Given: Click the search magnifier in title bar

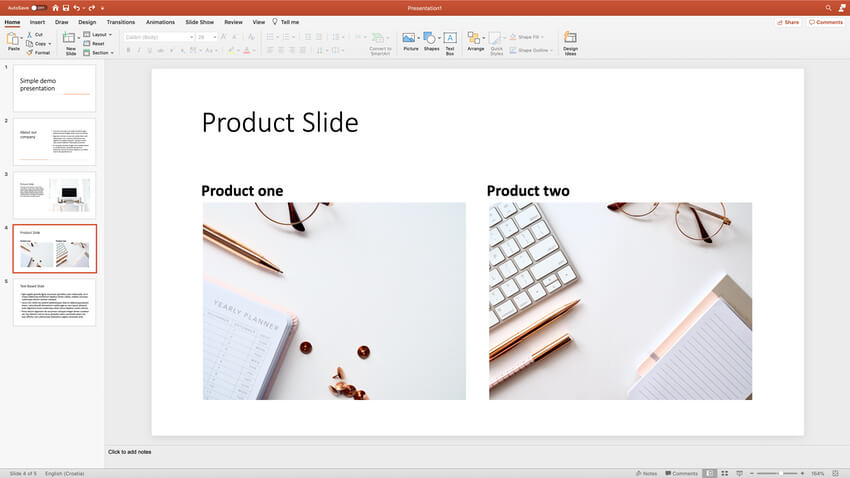Looking at the screenshot, I should tap(828, 7).
